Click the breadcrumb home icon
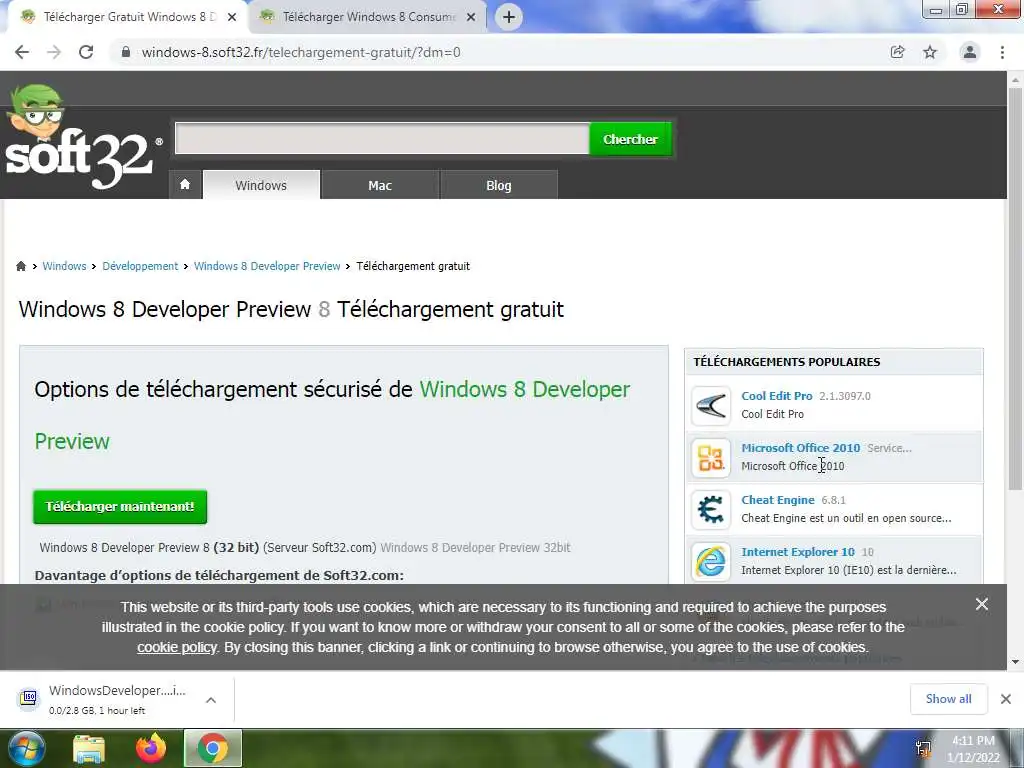1024x768 pixels. click(21, 266)
